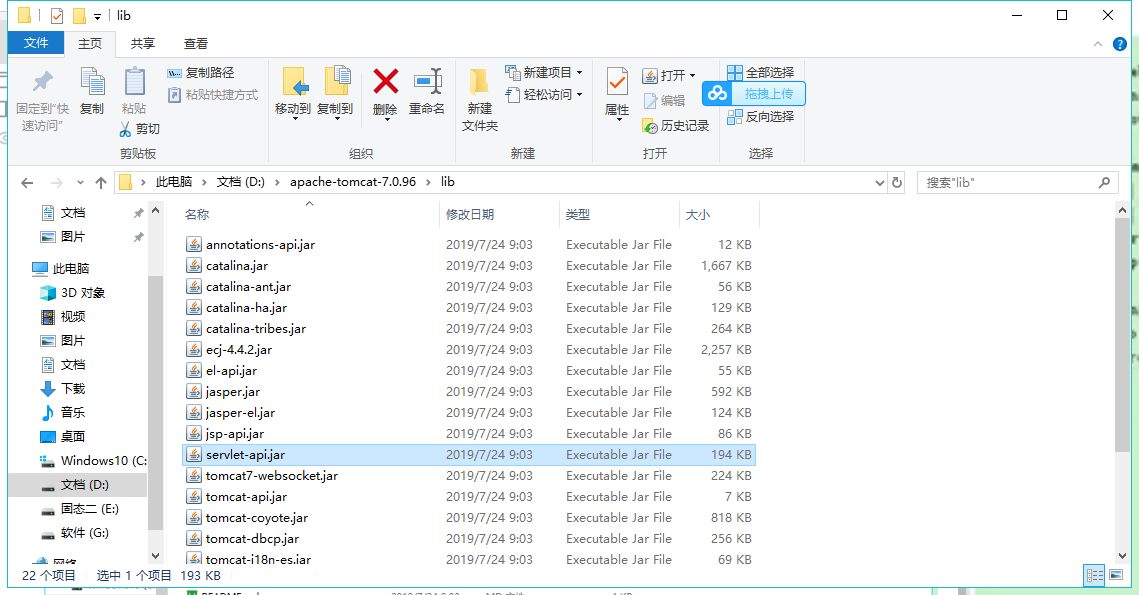The image size is (1139, 595).
Task: Open the address bar history dropdown
Action: click(x=879, y=182)
